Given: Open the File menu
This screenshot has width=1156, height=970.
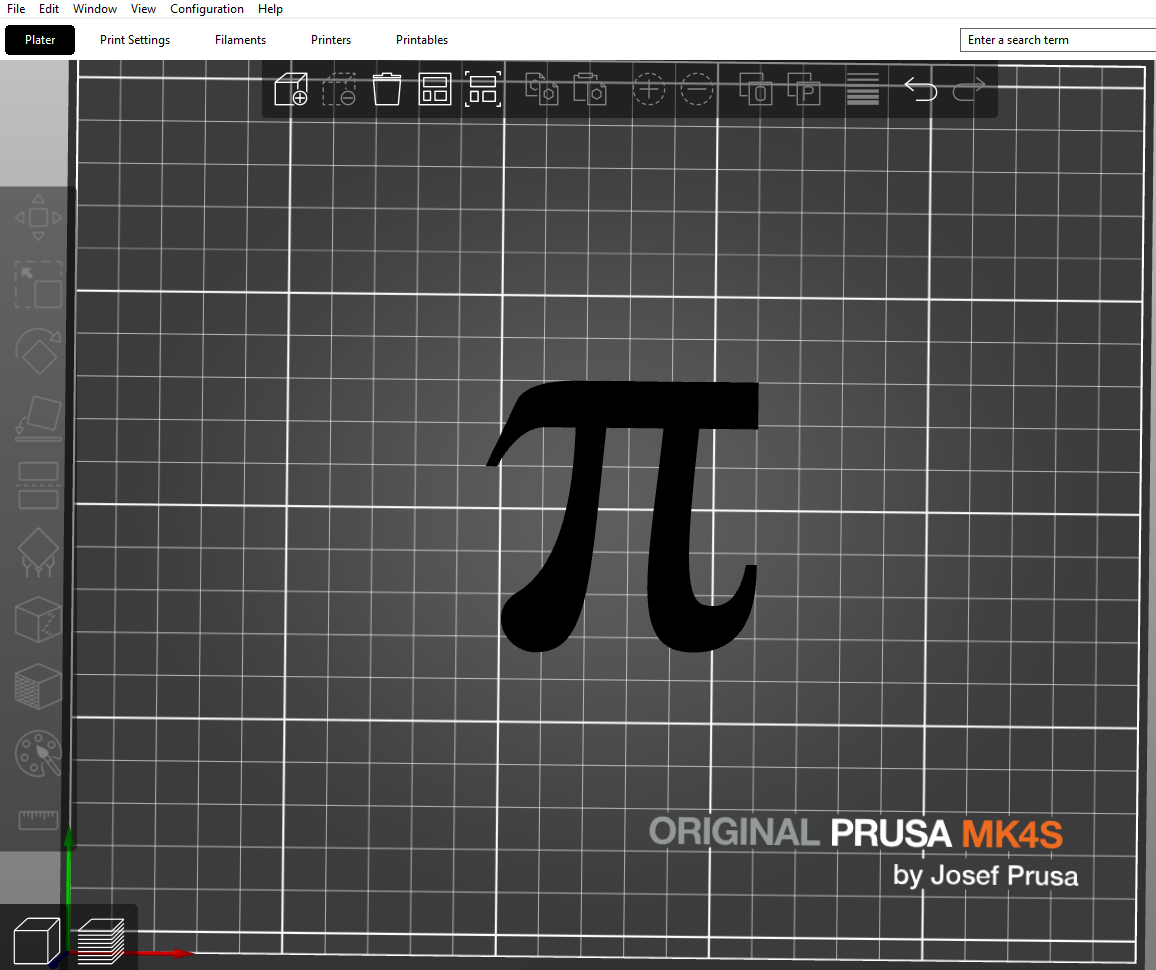Looking at the screenshot, I should pos(15,9).
